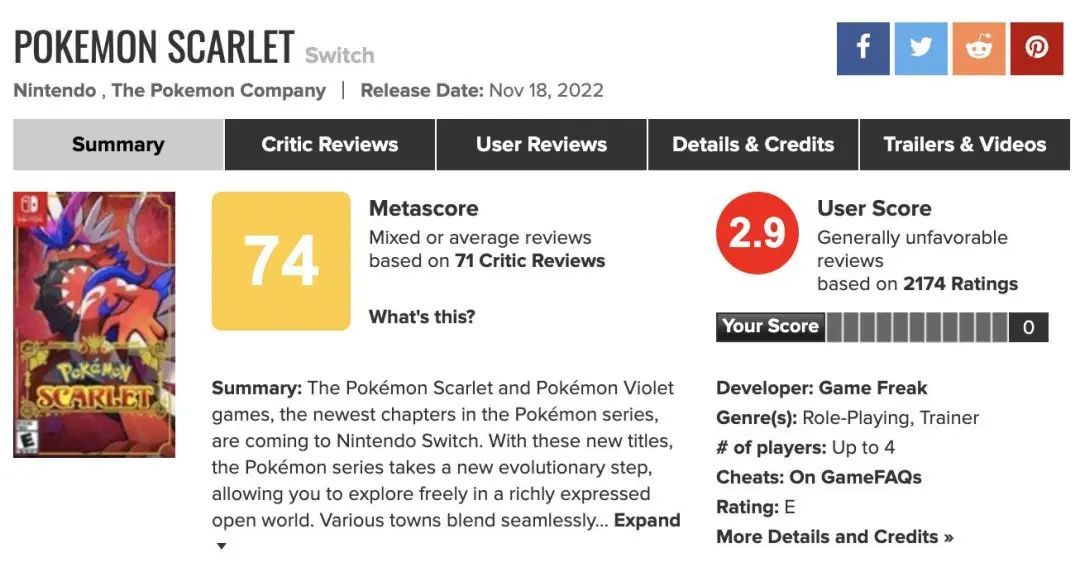The height and width of the screenshot is (567, 1080).
Task: Click the small arrow below the summary
Action: coord(221,546)
